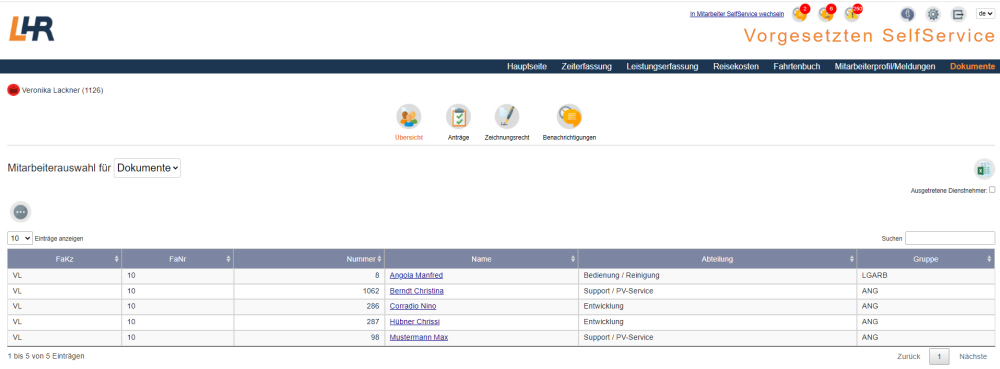The height and width of the screenshot is (369, 1000).
Task: Click number 287 cell
Action: point(309,321)
